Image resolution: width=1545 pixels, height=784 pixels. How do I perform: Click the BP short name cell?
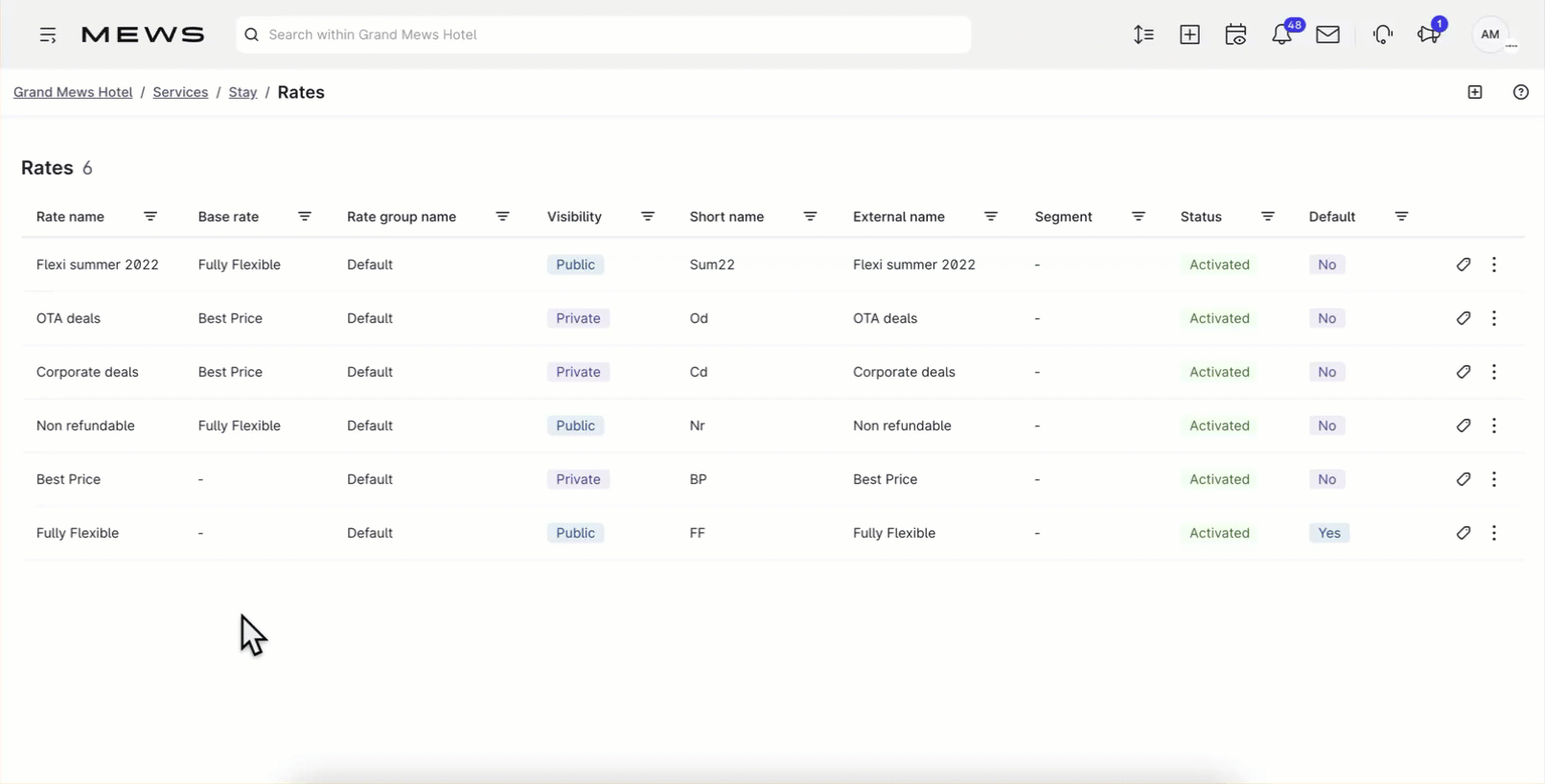[x=698, y=479]
